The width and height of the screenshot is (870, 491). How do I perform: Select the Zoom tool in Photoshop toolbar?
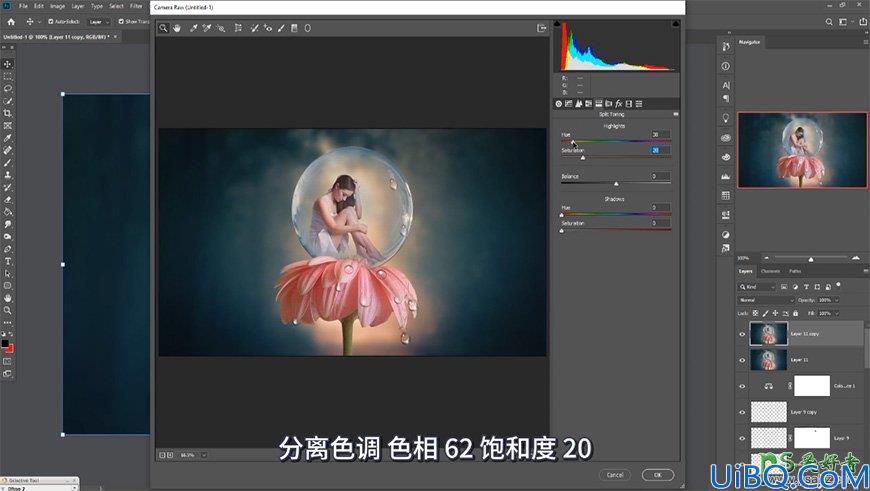[x=8, y=310]
